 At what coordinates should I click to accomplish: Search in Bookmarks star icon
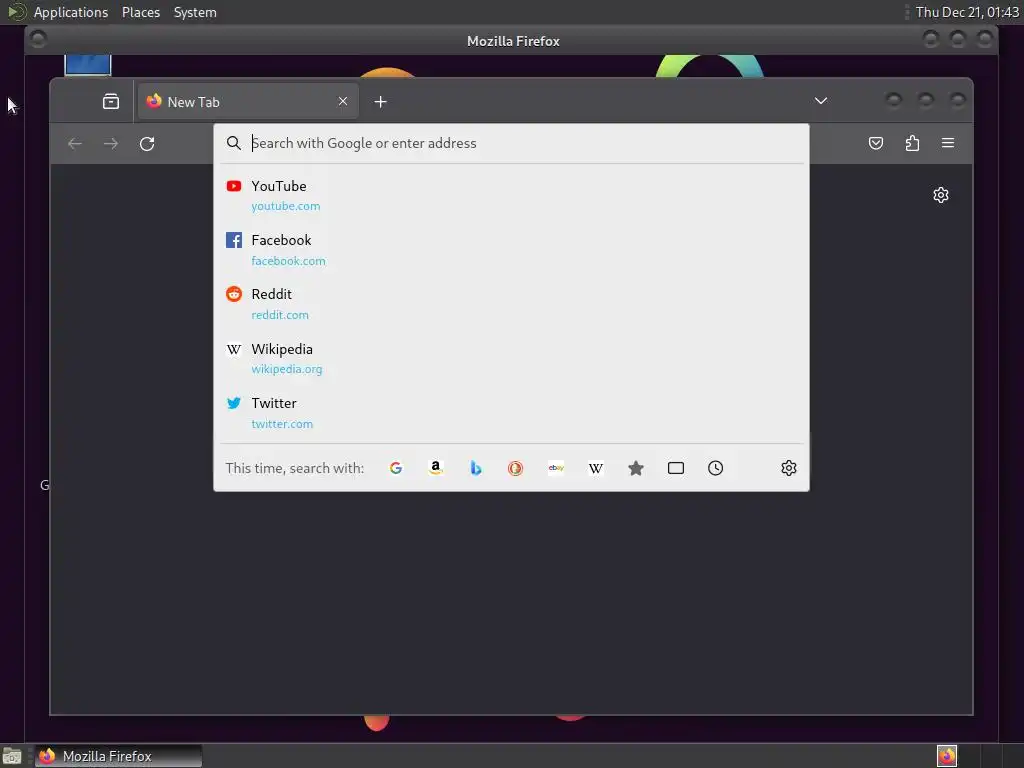click(636, 468)
